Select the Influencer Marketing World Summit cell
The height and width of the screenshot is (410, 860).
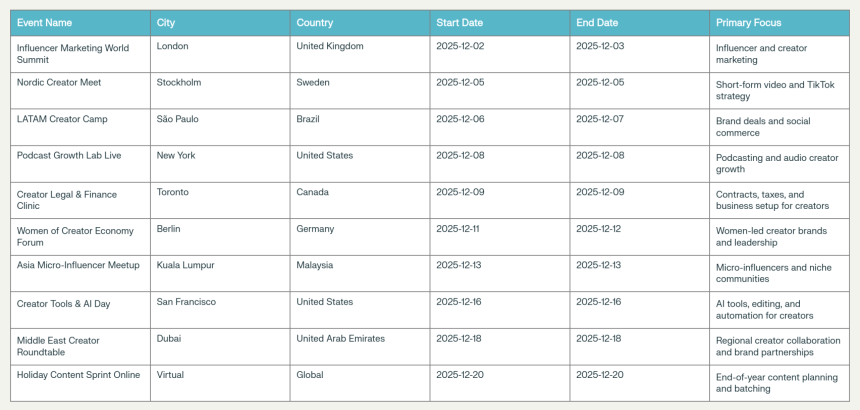click(73, 54)
